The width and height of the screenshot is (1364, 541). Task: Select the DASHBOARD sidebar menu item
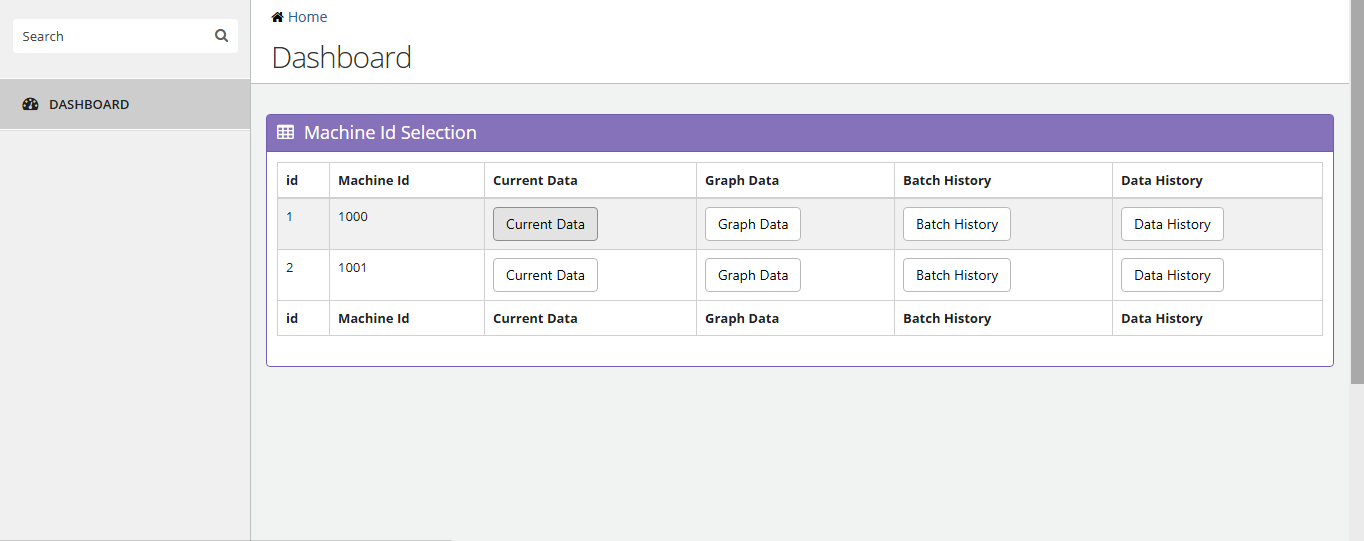(x=125, y=104)
